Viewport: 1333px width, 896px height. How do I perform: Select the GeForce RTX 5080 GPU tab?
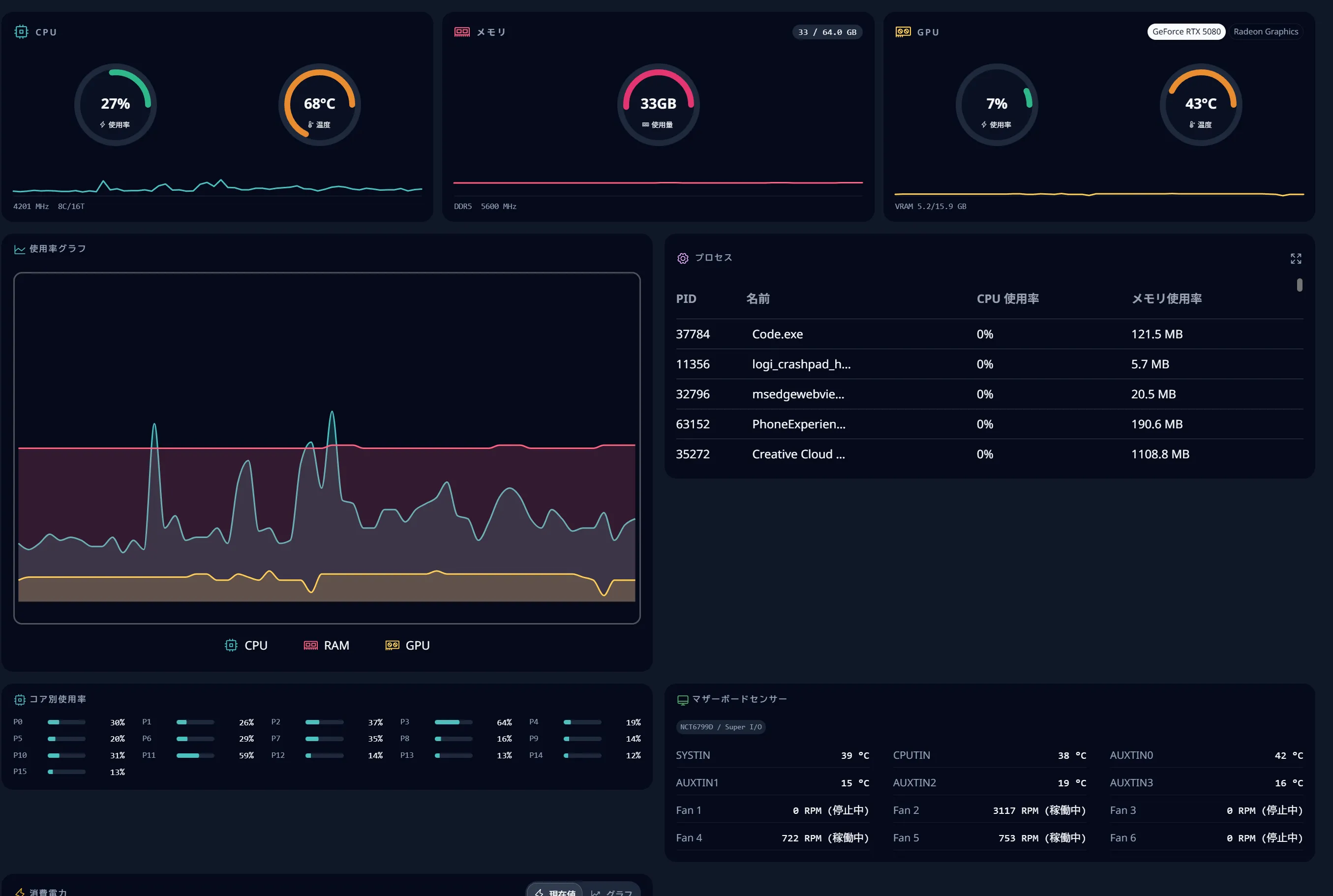pos(1186,31)
